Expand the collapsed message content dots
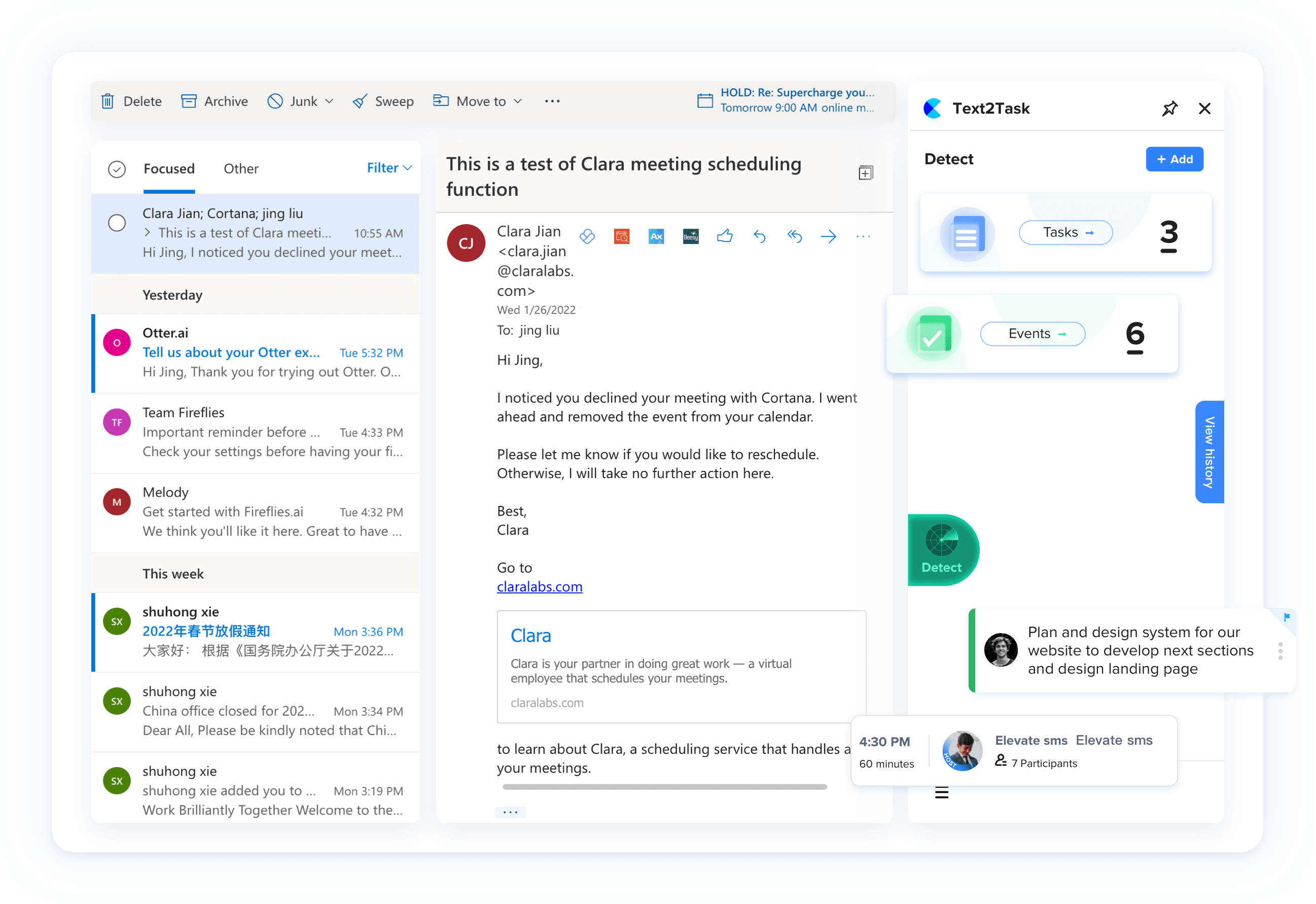 [510, 812]
